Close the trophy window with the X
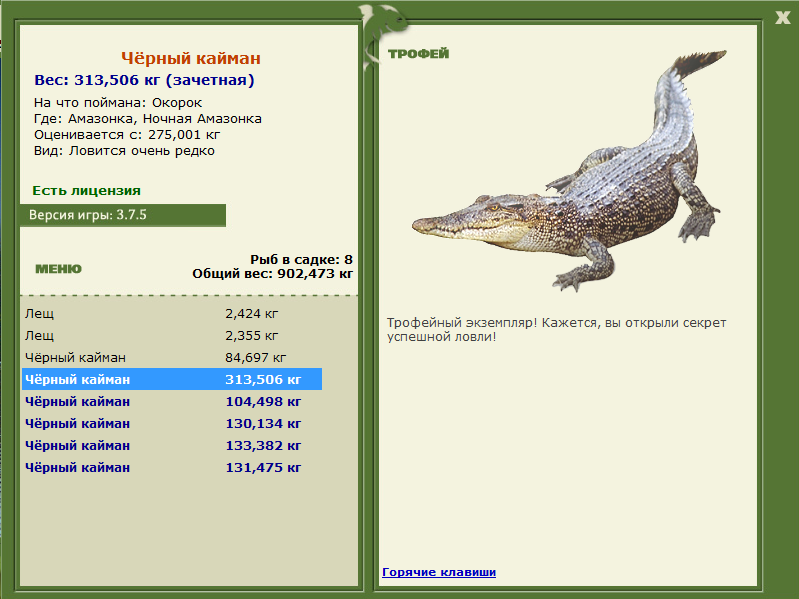This screenshot has width=799, height=599. coord(782,18)
